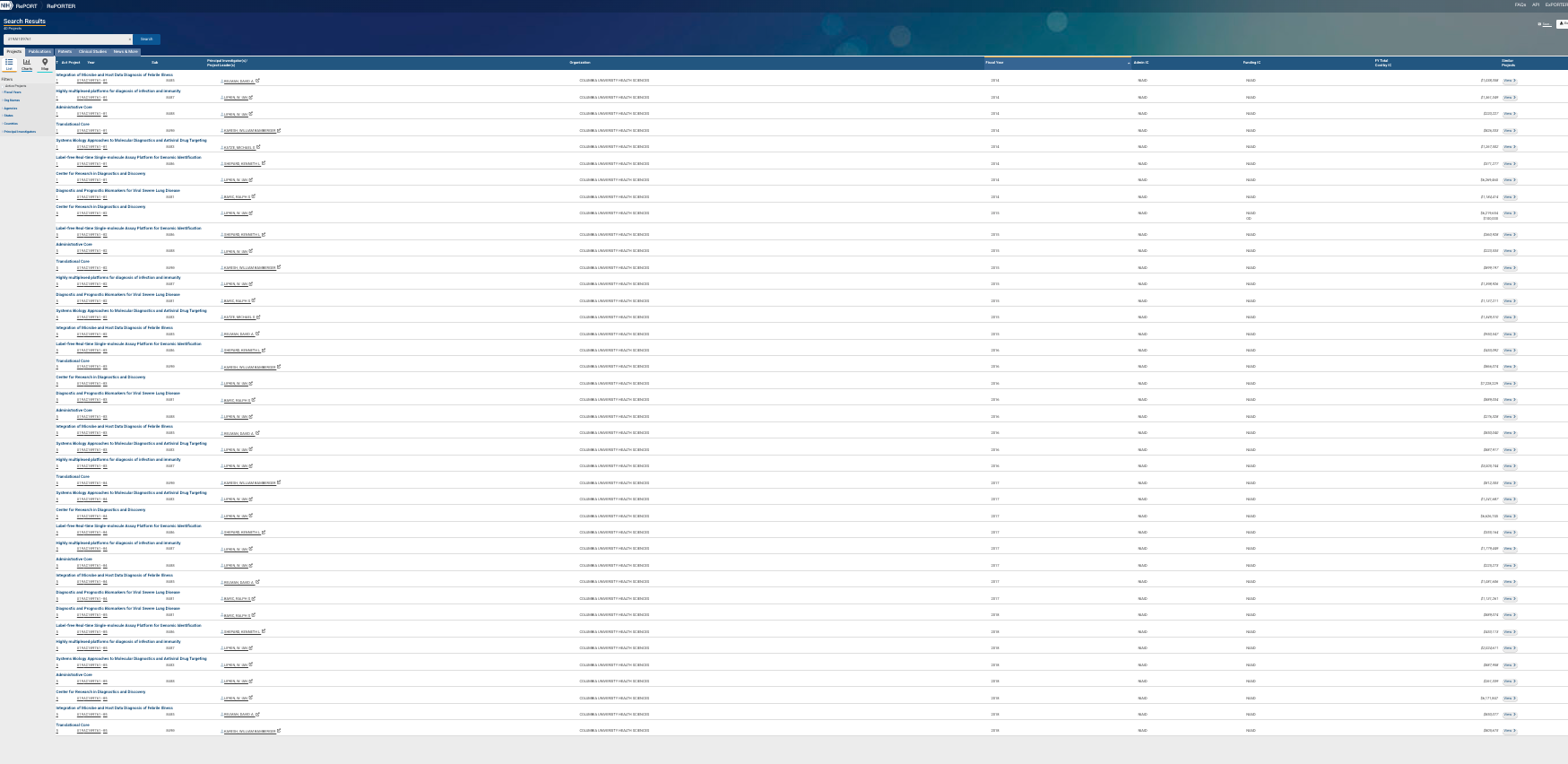Open external-link icon for Relman, 2017 Integration row

(x=257, y=581)
